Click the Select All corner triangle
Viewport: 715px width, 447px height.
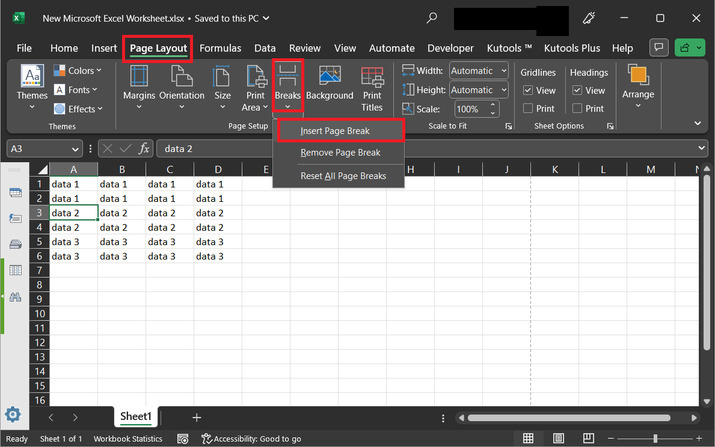coord(42,170)
